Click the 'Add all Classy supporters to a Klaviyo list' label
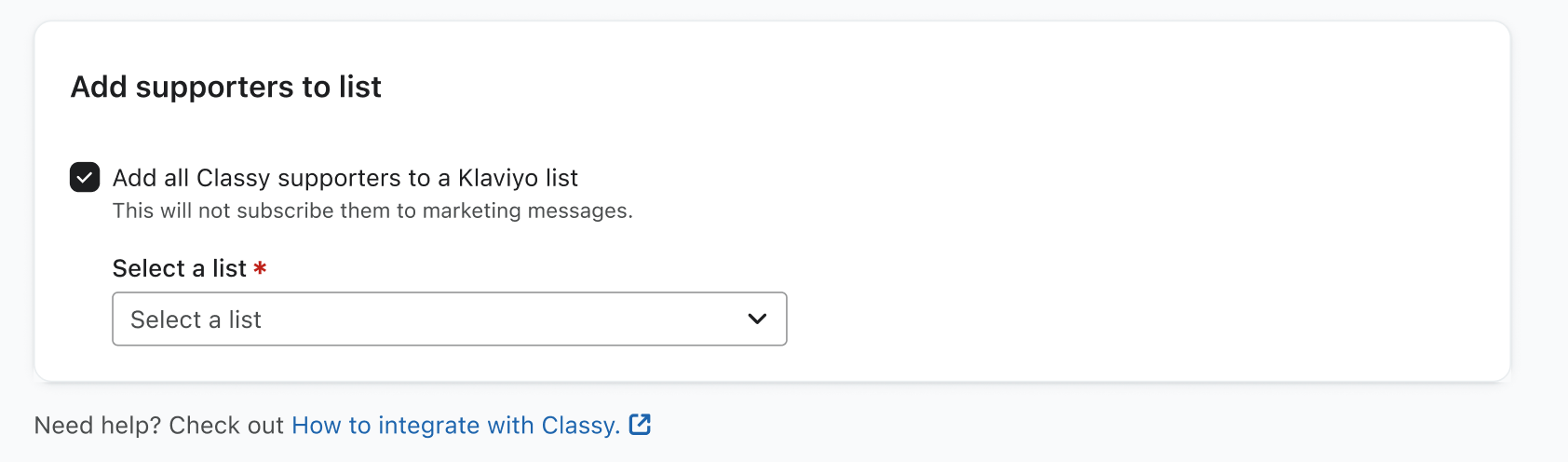Image resolution: width=1568 pixels, height=462 pixels. point(345,178)
